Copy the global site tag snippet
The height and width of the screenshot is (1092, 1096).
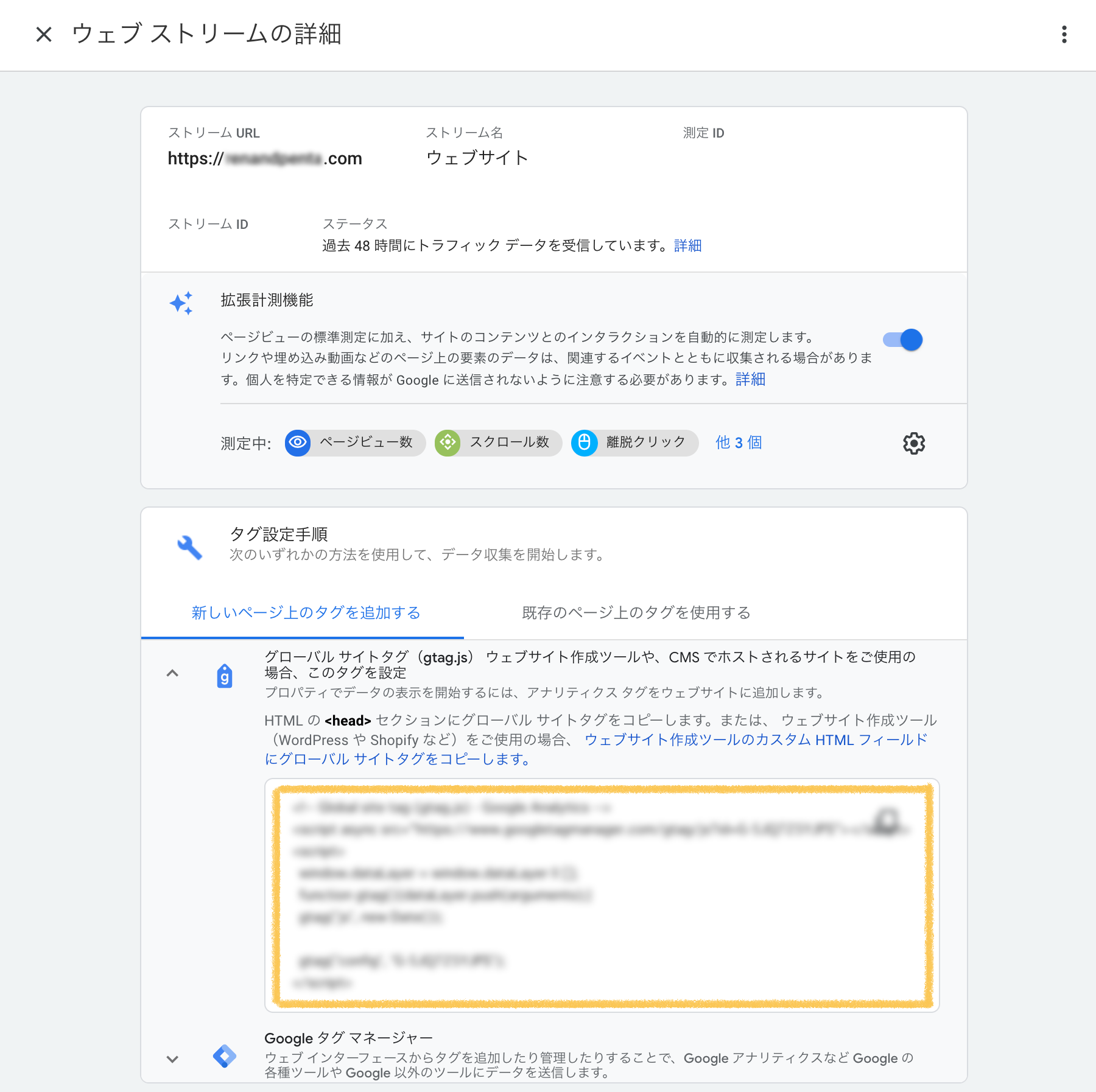pyautogui.click(x=887, y=821)
